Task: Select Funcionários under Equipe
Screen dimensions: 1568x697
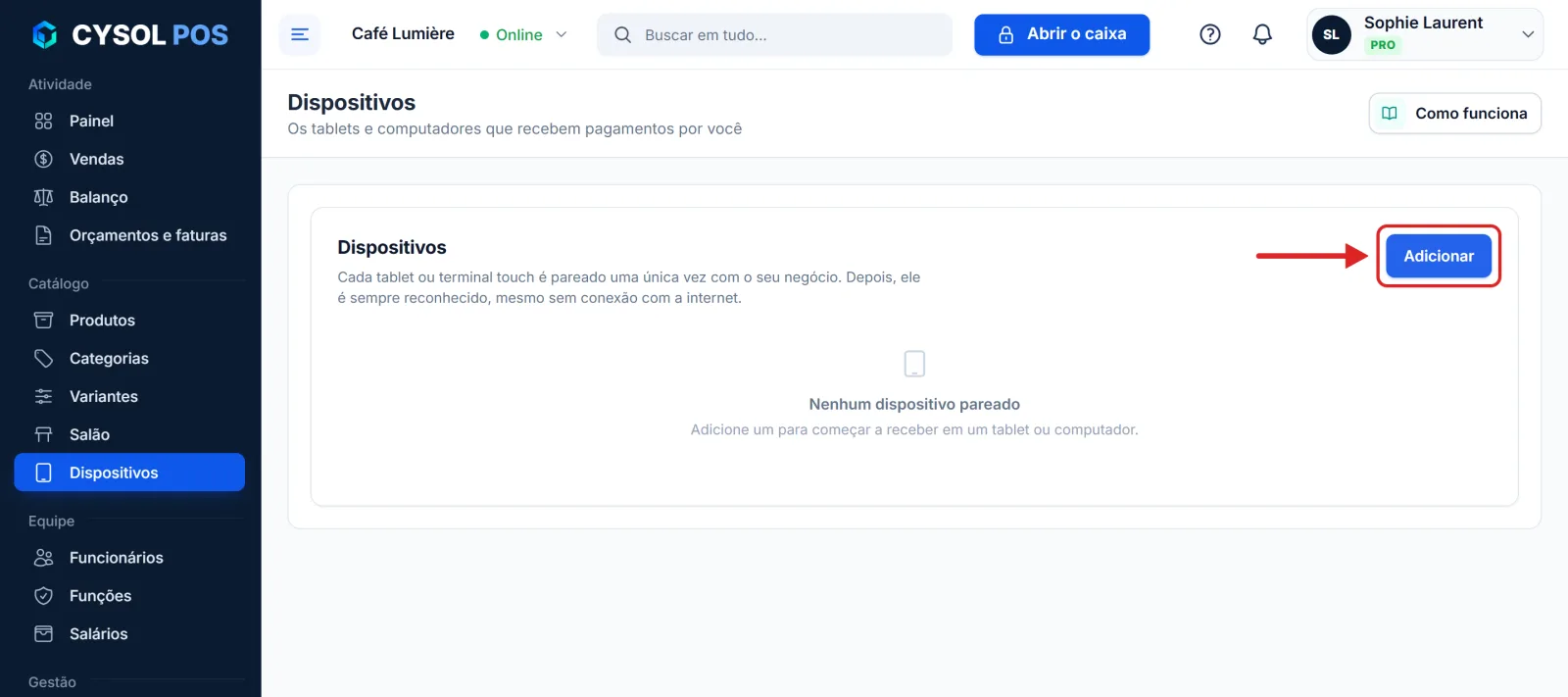Action: [x=129, y=558]
